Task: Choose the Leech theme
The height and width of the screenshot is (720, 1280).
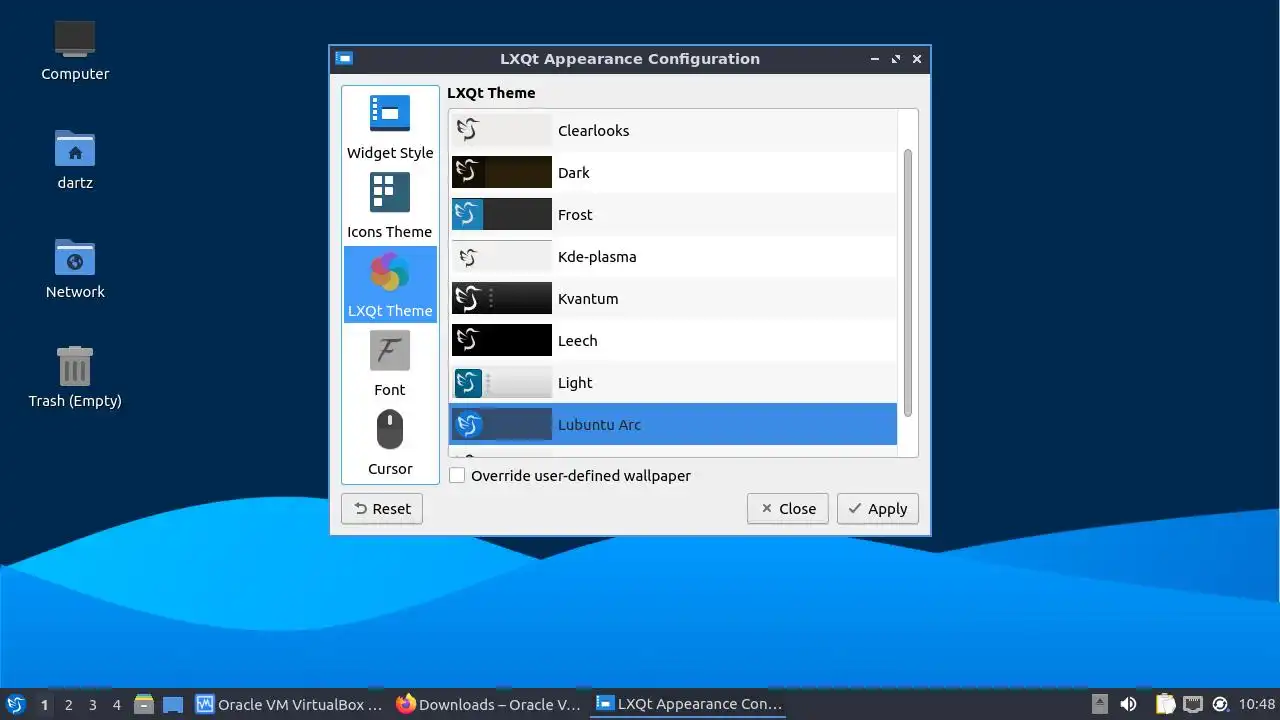Action: coord(673,341)
